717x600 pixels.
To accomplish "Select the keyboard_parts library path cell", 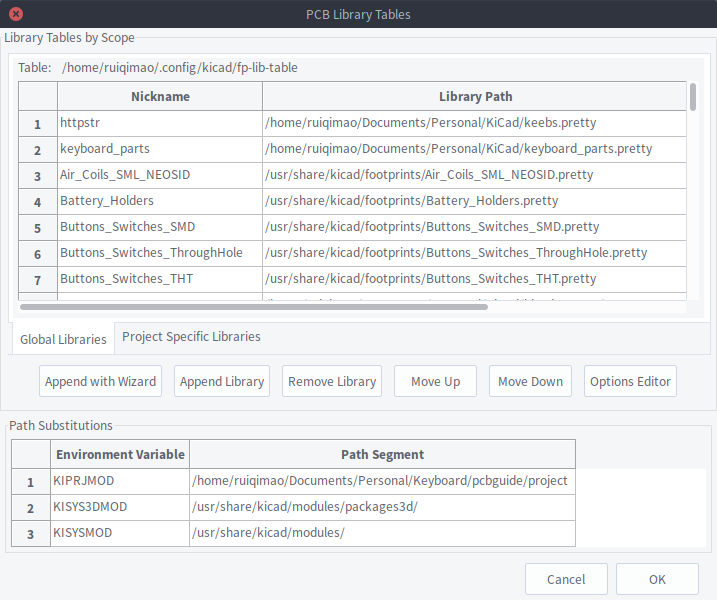I will pos(475,149).
